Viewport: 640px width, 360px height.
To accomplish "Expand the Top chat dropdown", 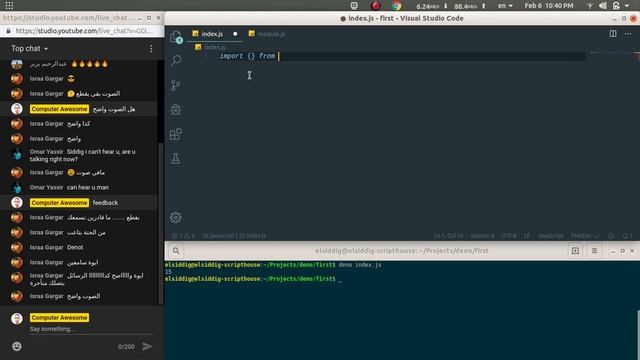I will pyautogui.click(x=29, y=49).
